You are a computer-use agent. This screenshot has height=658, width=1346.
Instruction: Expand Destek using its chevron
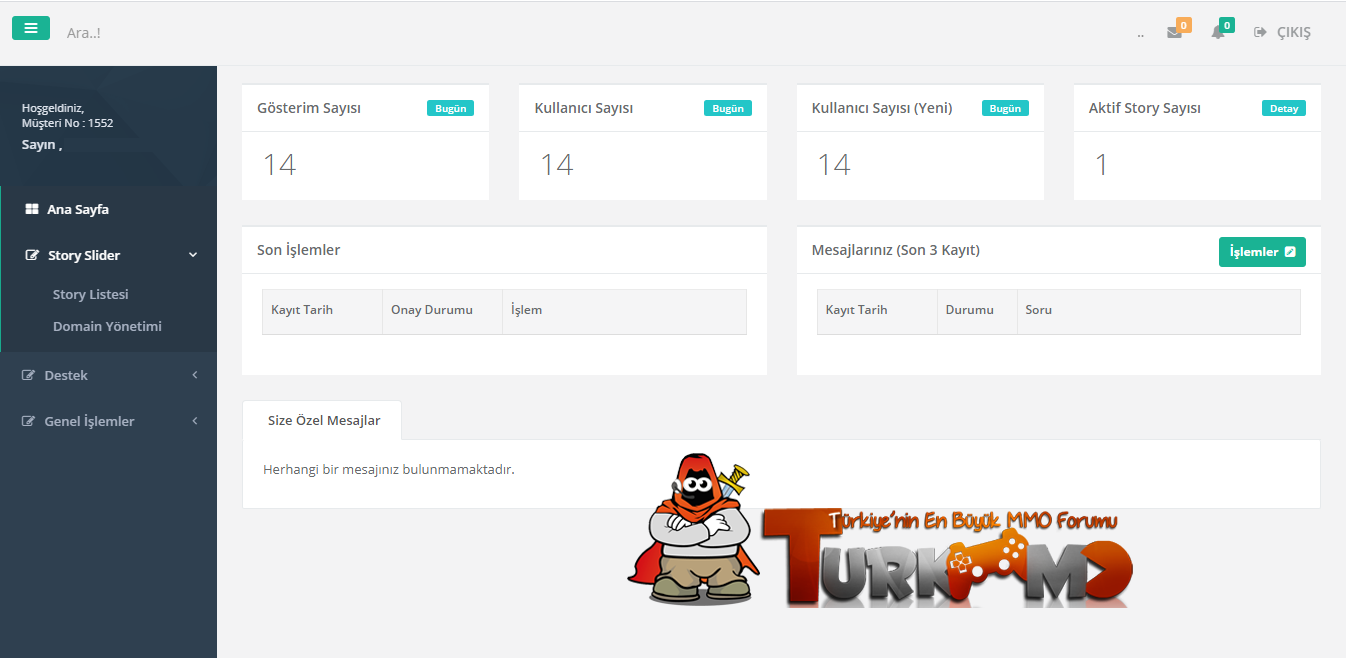(x=195, y=375)
